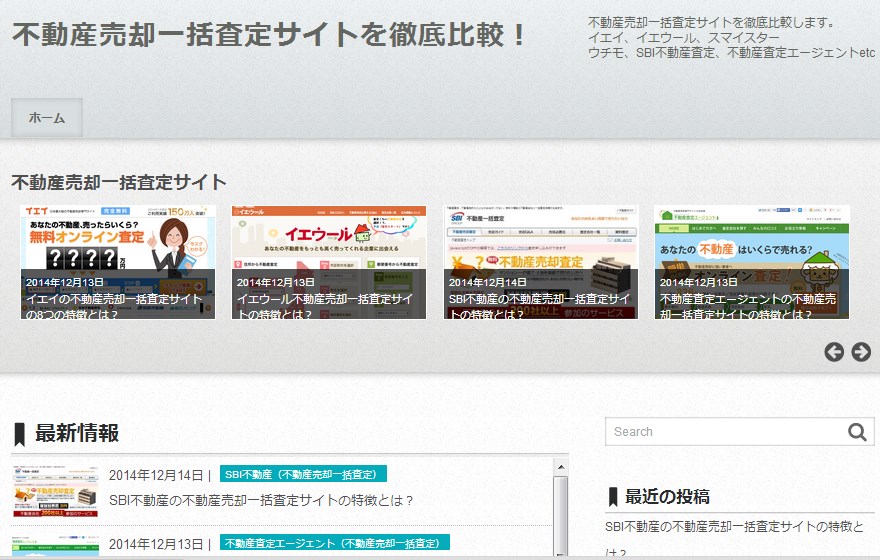Open latest article SBI不動産の不動産売却一括査定サイトの特徴とは？

pos(261,500)
